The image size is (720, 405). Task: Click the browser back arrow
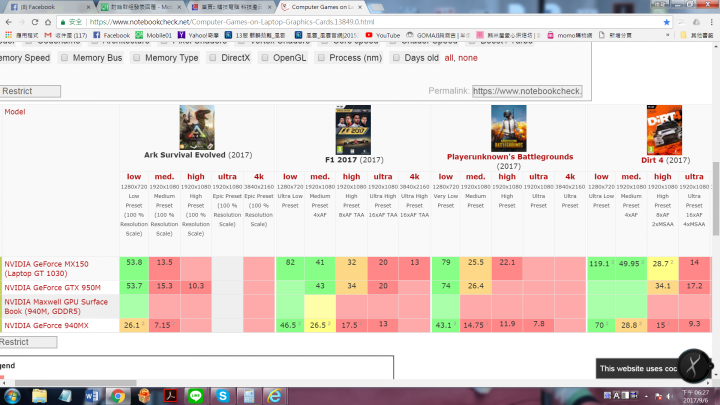(9, 22)
